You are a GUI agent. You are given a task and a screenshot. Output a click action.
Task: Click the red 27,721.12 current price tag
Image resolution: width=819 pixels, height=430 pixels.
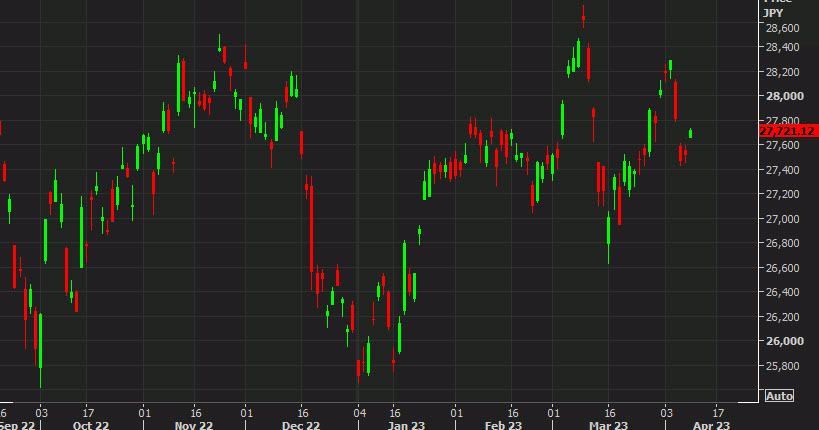coord(789,131)
